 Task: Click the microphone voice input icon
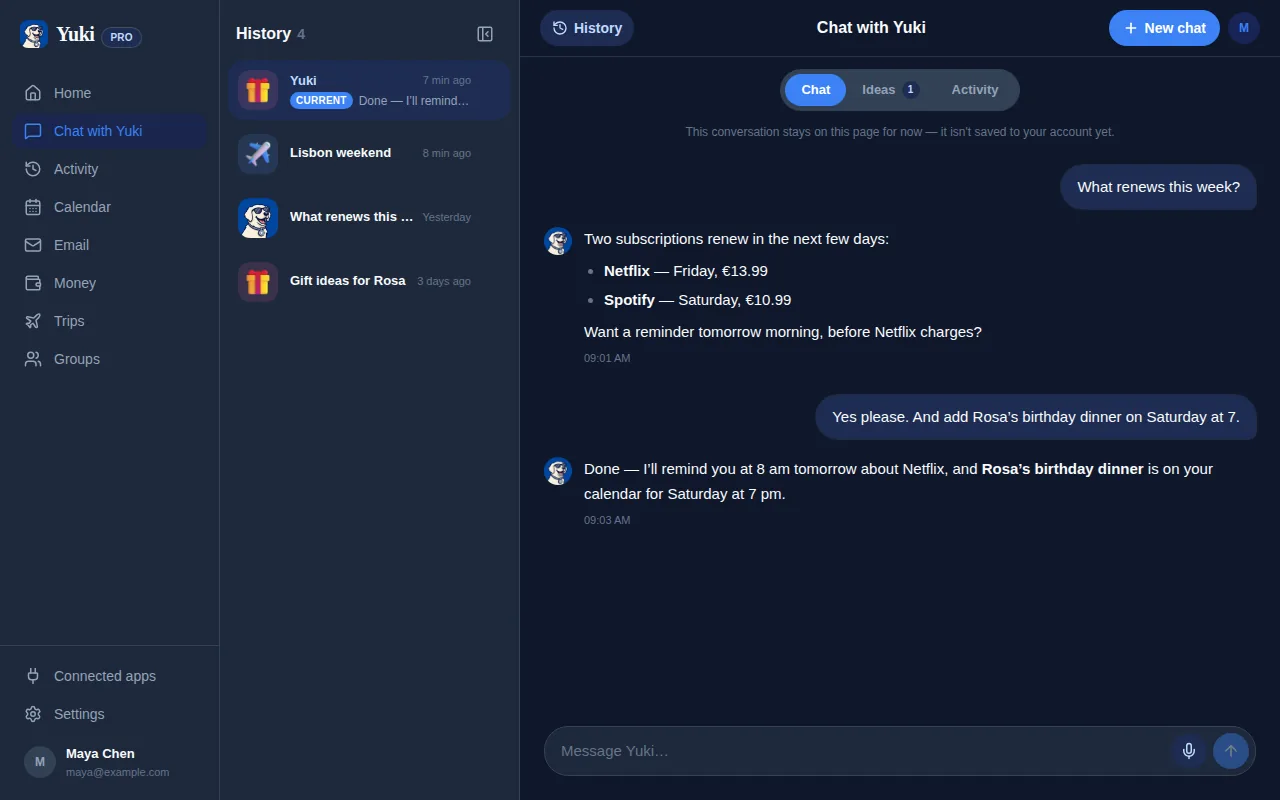[1189, 751]
